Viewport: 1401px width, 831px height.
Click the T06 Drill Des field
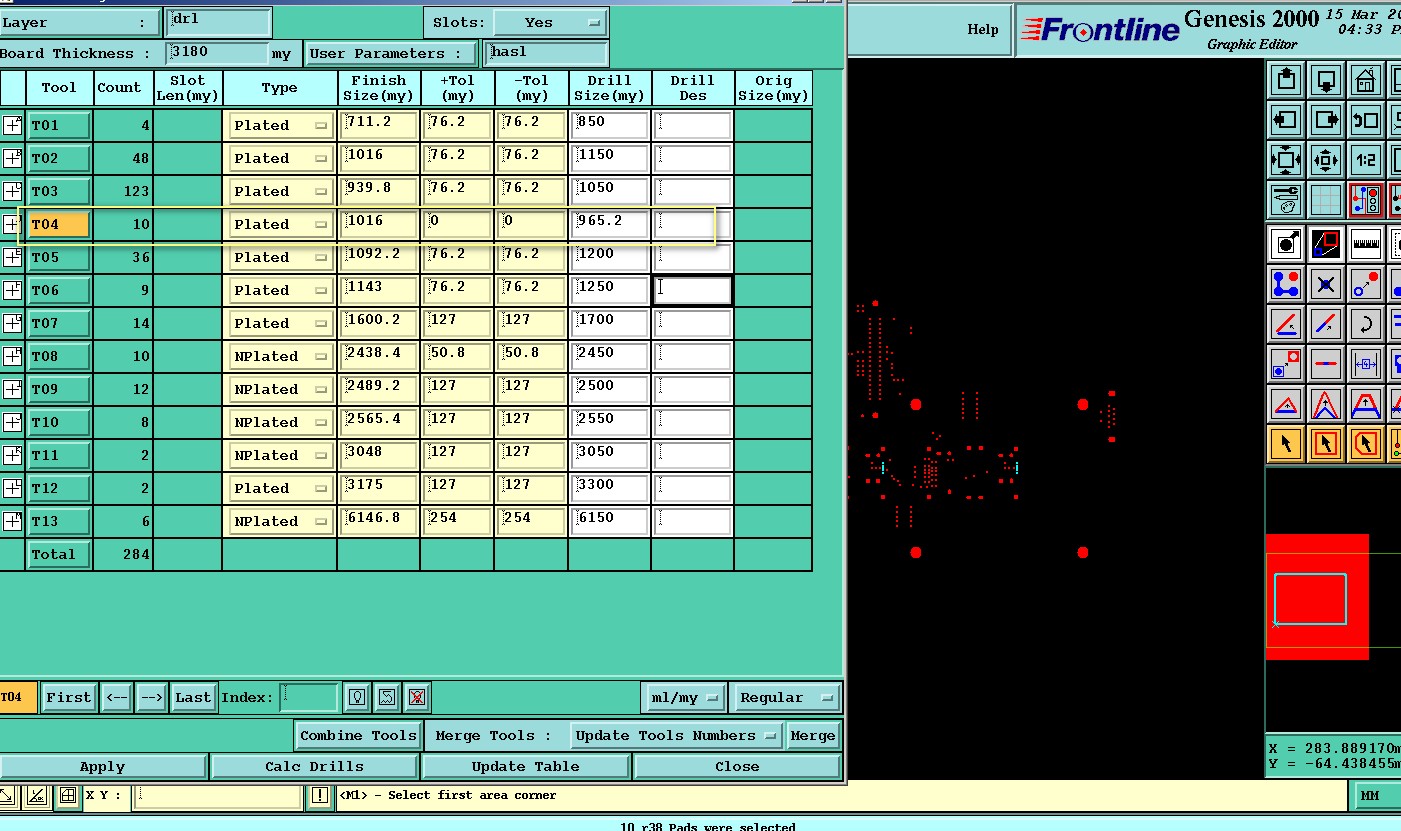pyautogui.click(x=693, y=290)
